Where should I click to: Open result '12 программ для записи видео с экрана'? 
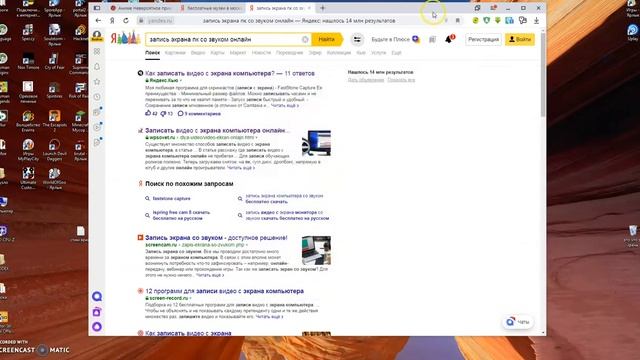point(224,291)
